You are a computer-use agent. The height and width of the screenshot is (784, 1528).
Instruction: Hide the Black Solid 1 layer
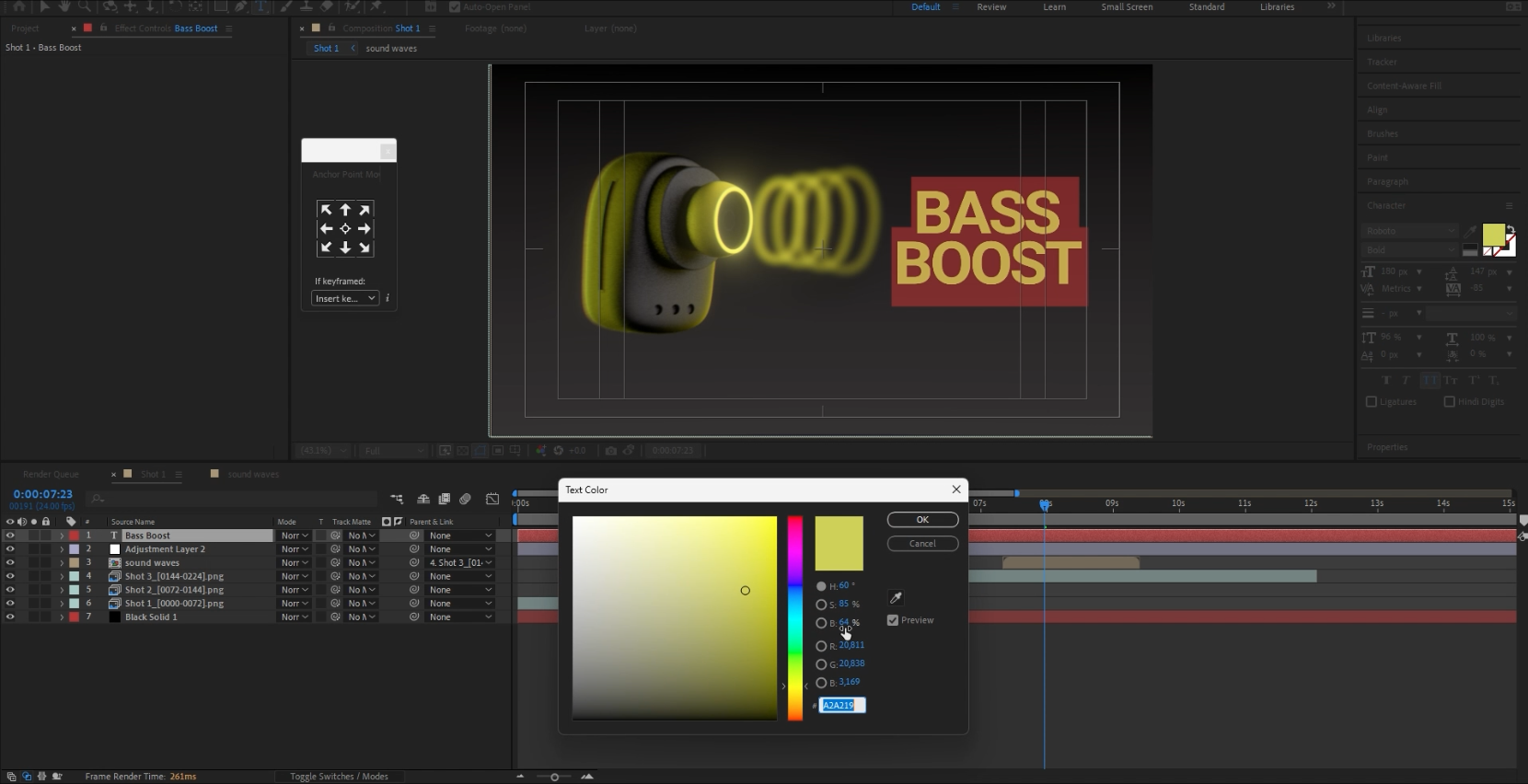point(10,617)
